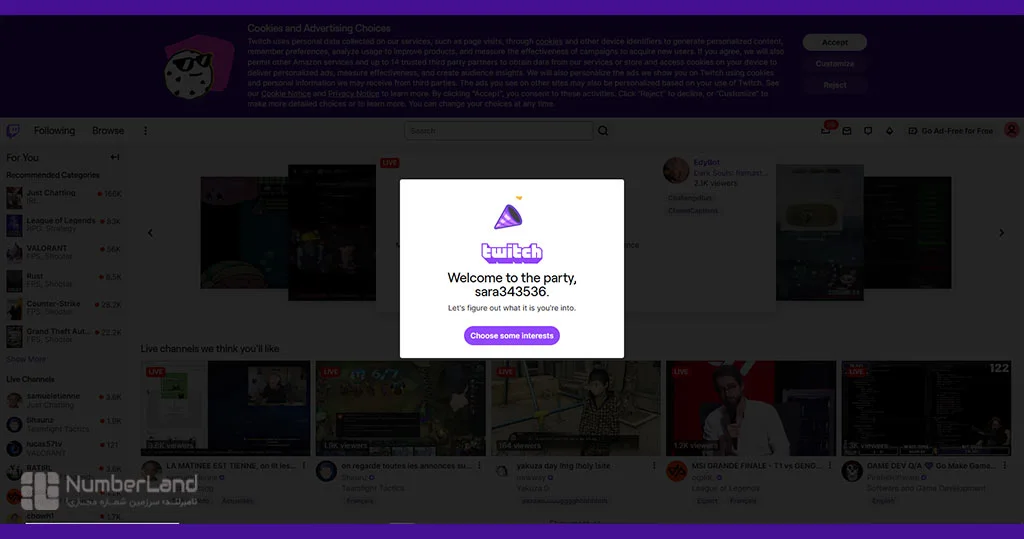The image size is (1024, 539).
Task: Reject cookies in the banner
Action: [x=835, y=85]
